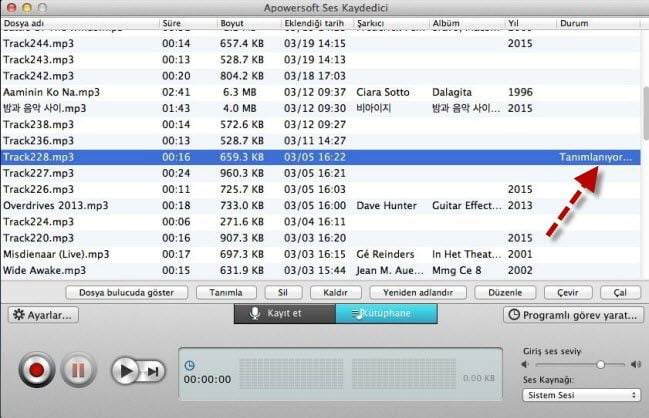Click the Sil button

tap(283, 293)
